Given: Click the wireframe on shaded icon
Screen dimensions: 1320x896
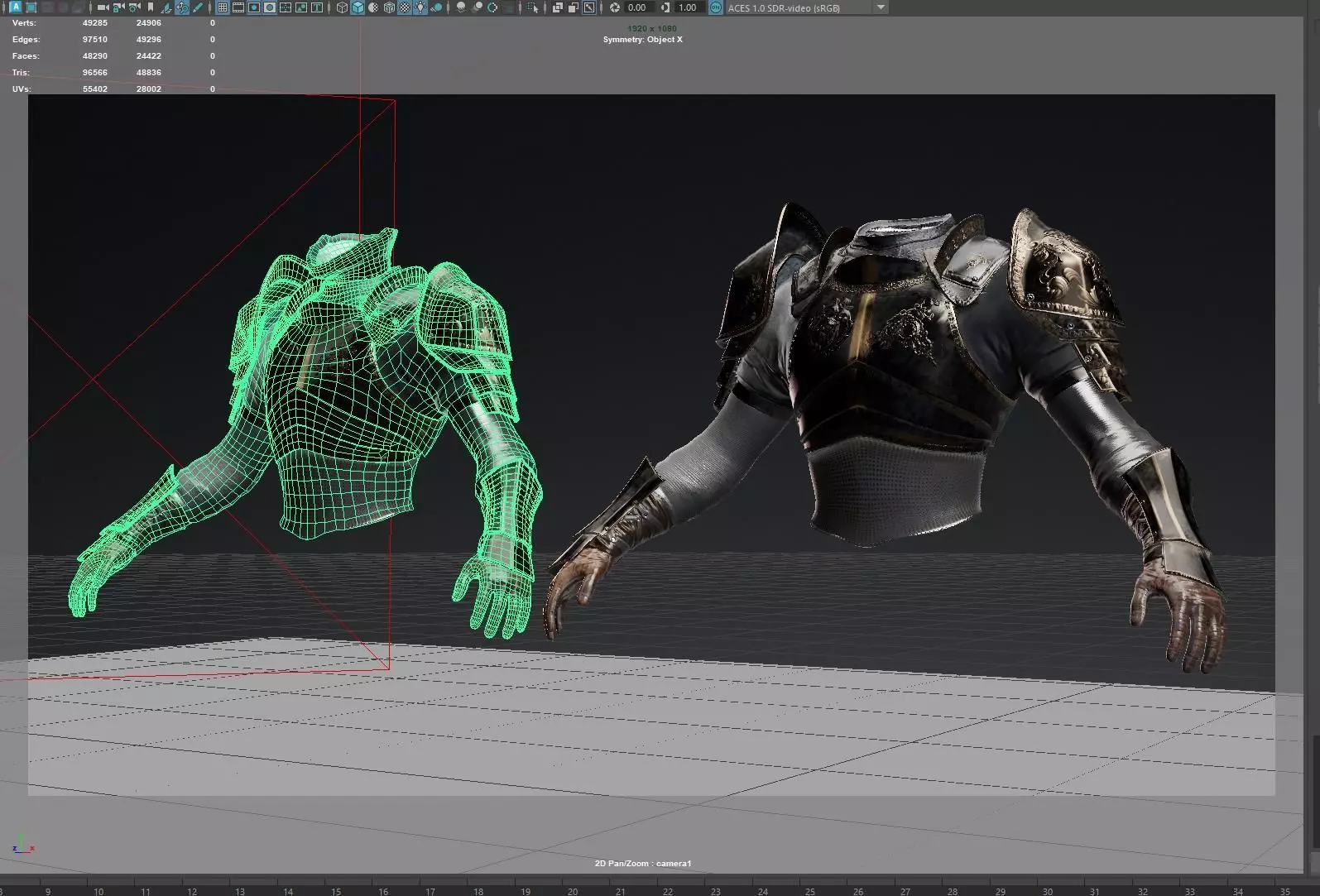Looking at the screenshot, I should pos(389,7).
